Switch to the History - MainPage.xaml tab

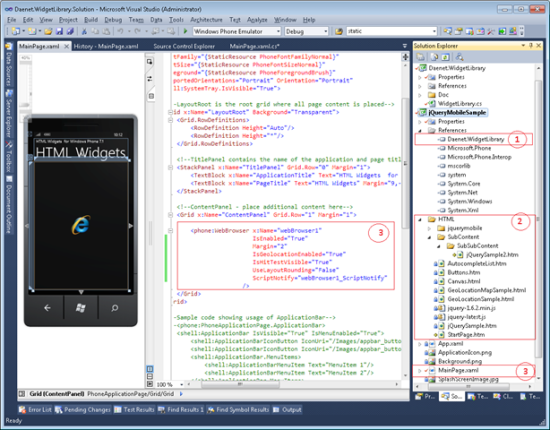tap(106, 46)
